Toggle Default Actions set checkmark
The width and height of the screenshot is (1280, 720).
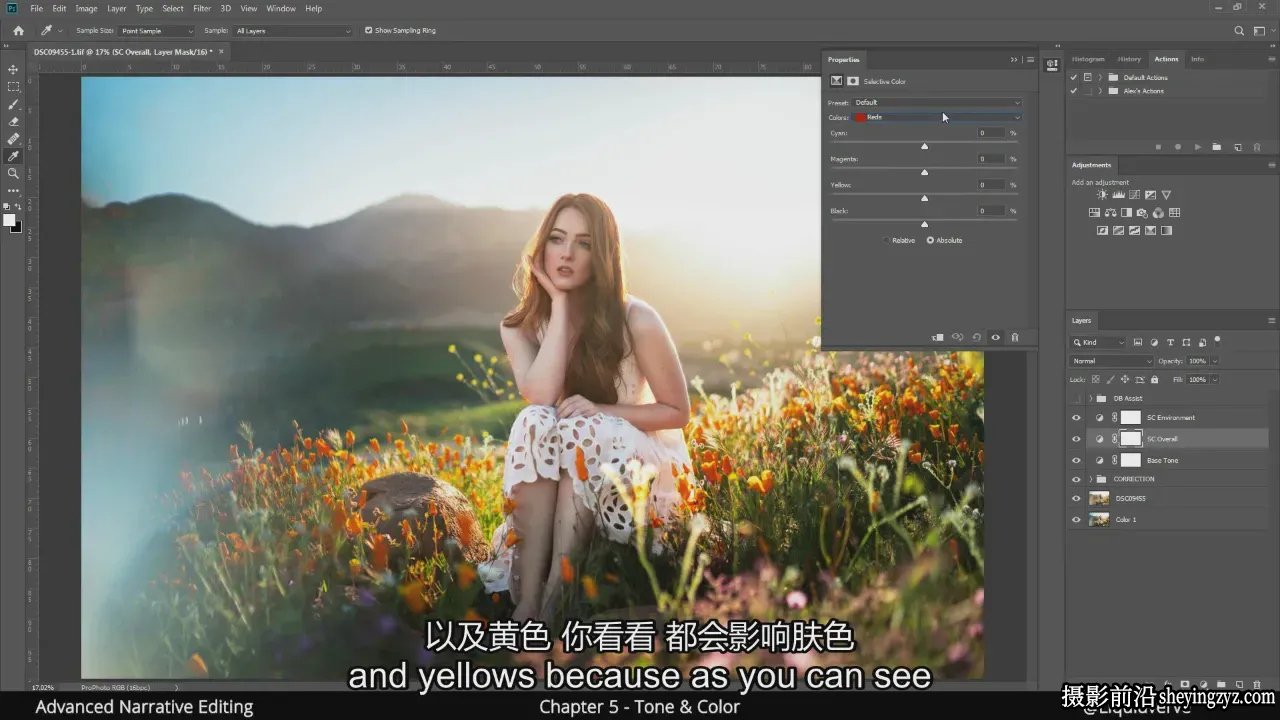tap(1074, 77)
